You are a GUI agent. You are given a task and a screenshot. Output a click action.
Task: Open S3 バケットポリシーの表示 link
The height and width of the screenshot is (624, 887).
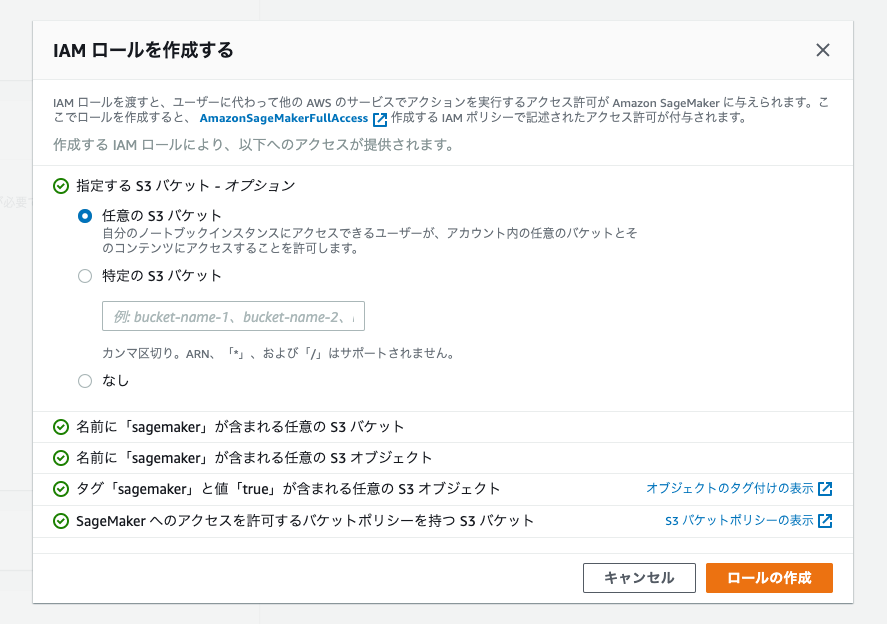[739, 520]
